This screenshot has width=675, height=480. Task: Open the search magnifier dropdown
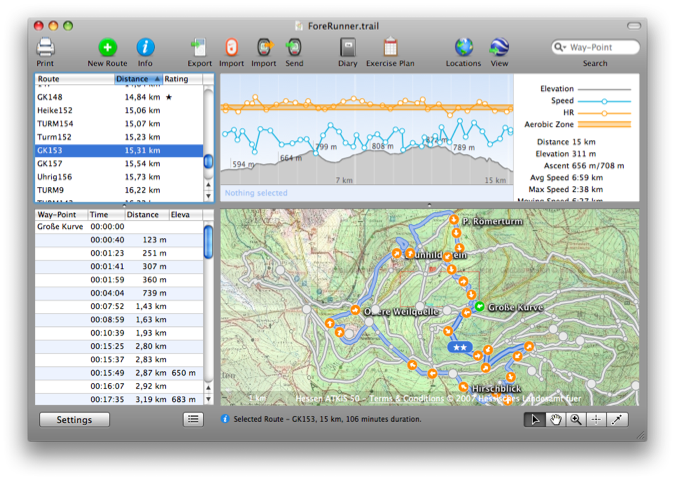tap(560, 47)
